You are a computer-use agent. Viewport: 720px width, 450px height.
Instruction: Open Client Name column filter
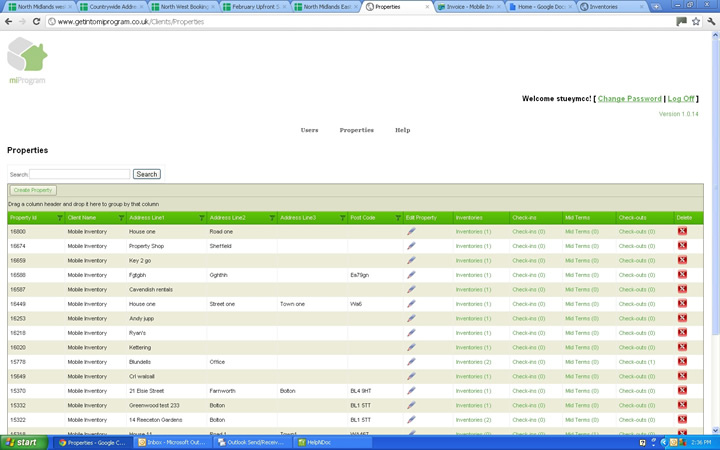(121, 218)
